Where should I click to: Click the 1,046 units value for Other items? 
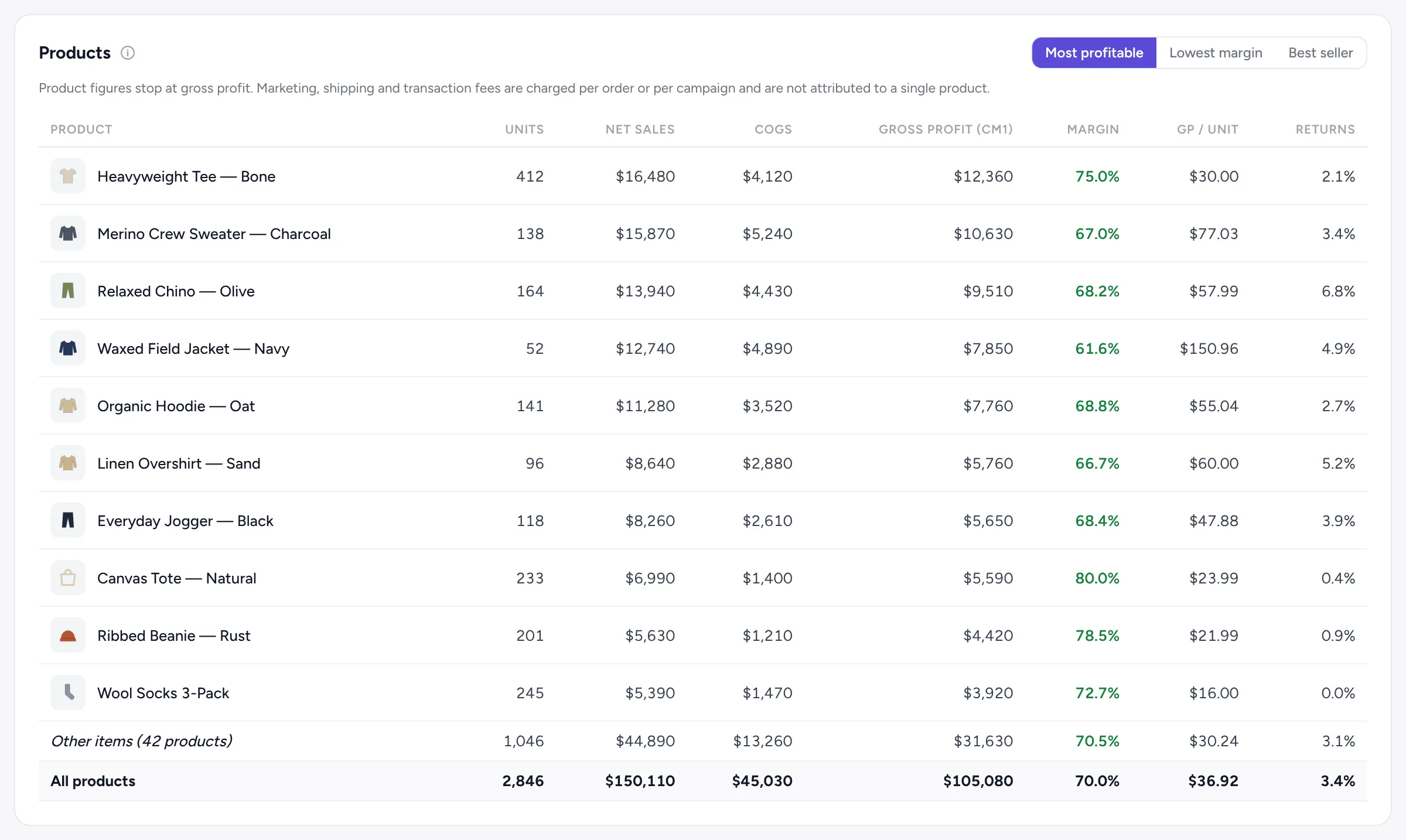click(x=524, y=740)
